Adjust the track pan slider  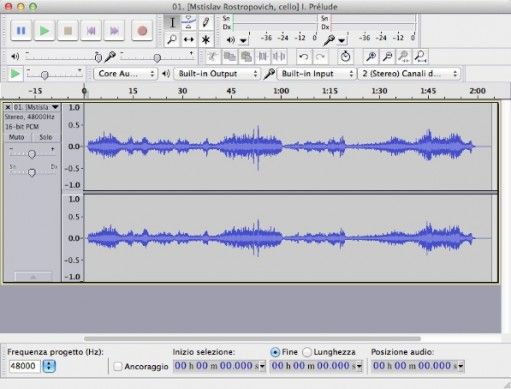tap(32, 172)
